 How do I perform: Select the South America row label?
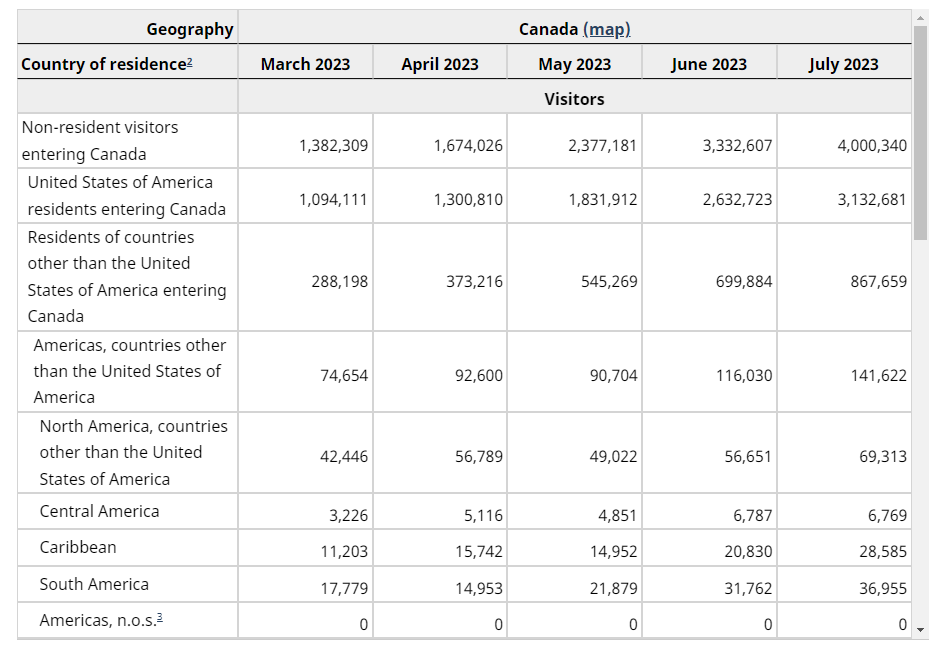[x=94, y=584]
